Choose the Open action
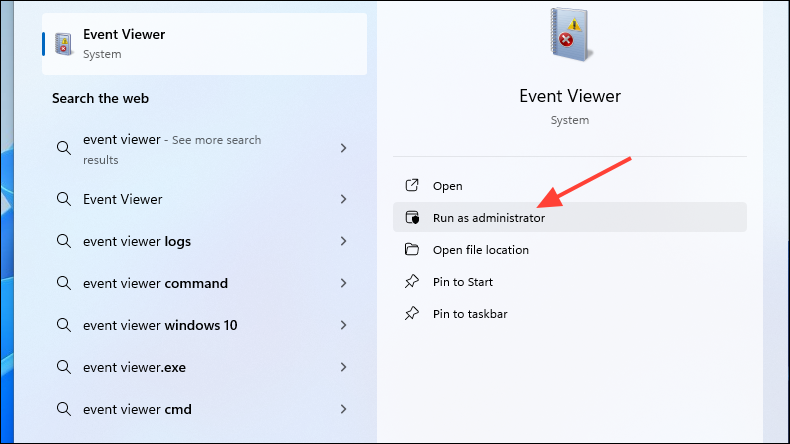 point(570,185)
